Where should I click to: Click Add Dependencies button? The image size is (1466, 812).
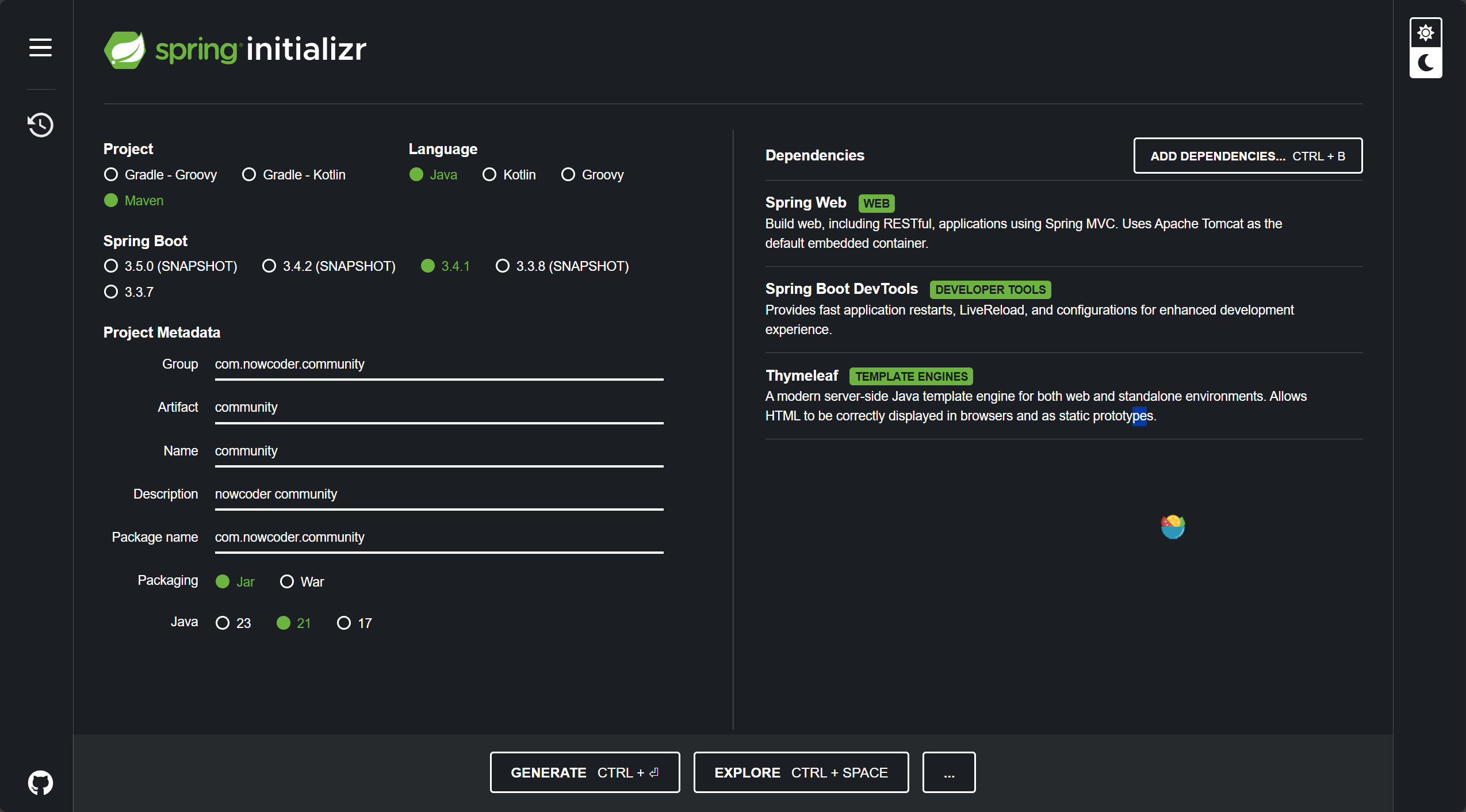[x=1247, y=156]
